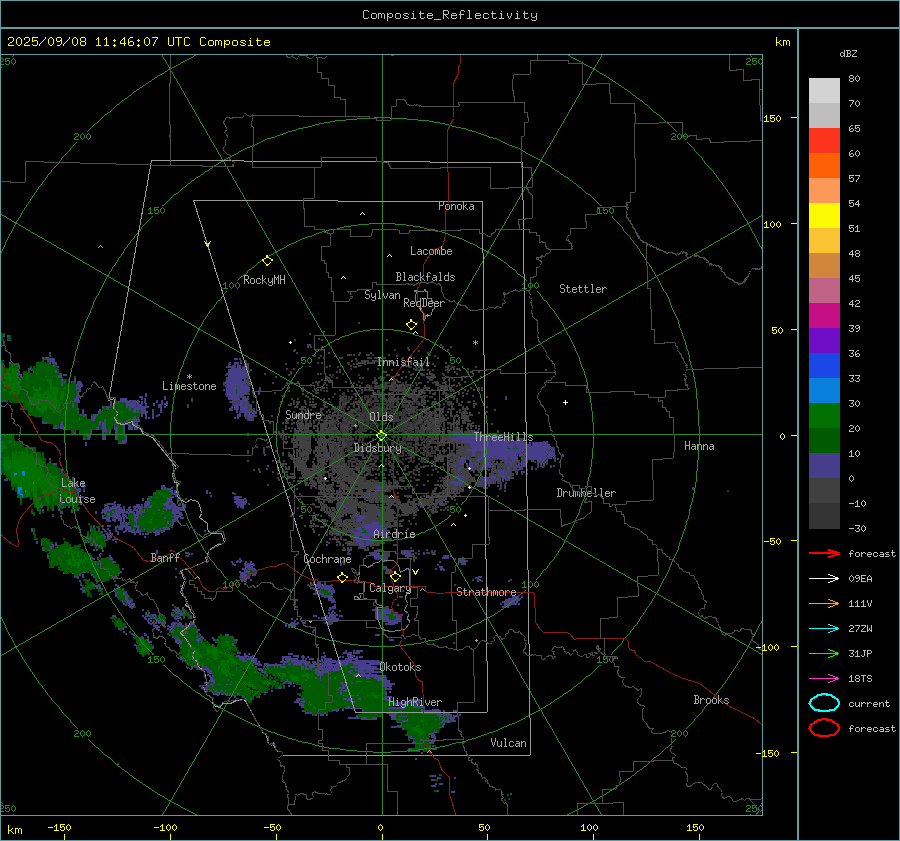
Task: Click the Sundre city label
Action: tap(303, 414)
